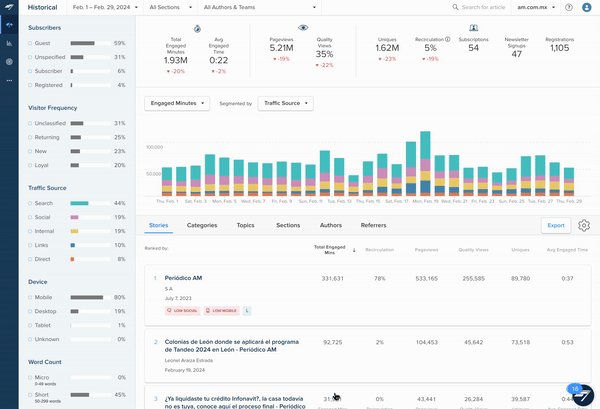The width and height of the screenshot is (600, 409).
Task: Open the Periódico AM story link
Action: (x=183, y=278)
